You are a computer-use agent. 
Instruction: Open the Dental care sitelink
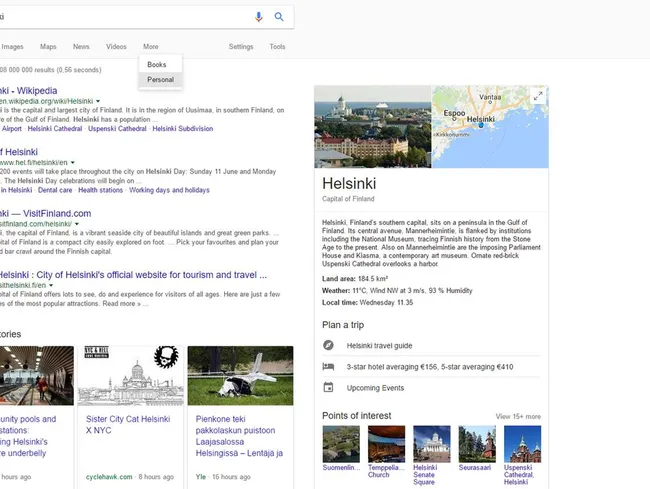[55, 190]
